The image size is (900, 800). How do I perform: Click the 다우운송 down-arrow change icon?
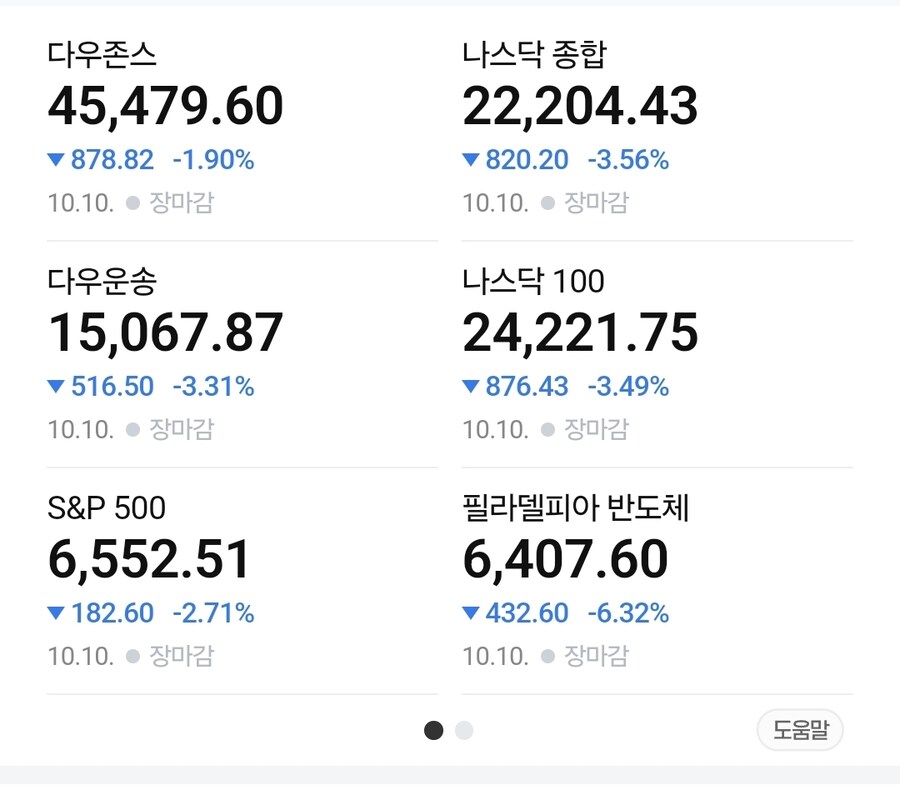click(56, 387)
